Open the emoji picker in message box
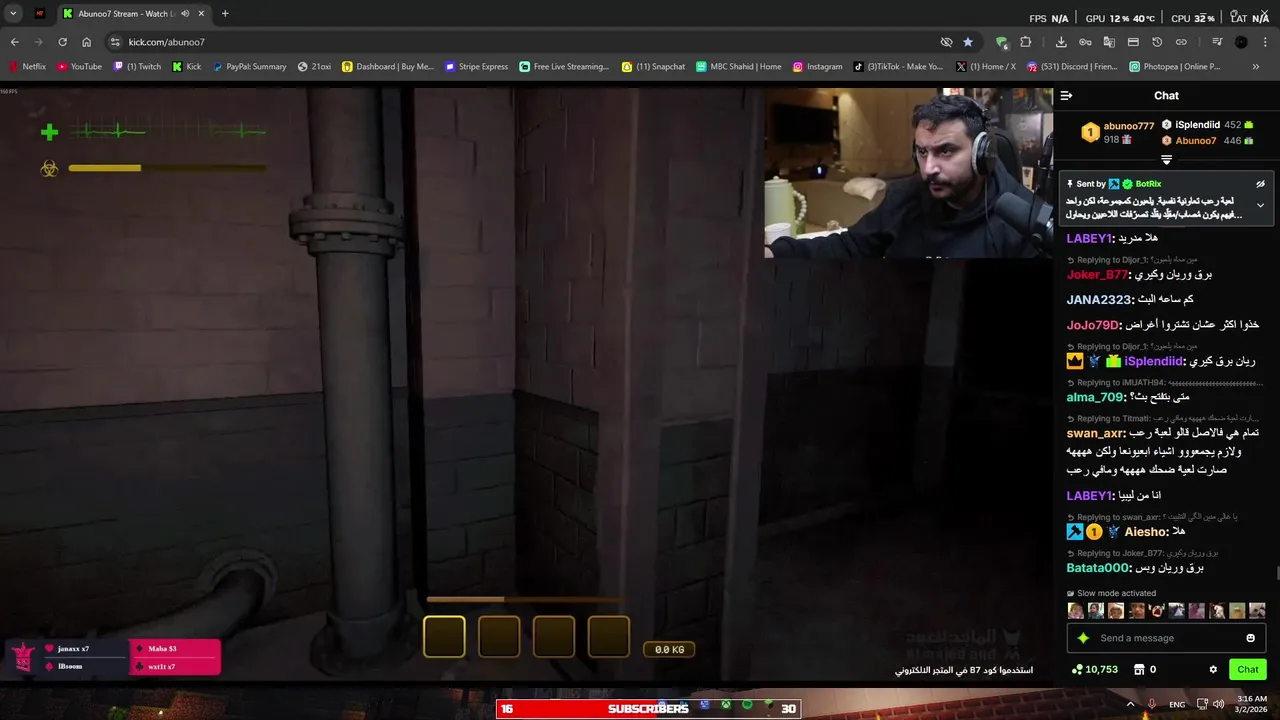The image size is (1280, 720). tap(1250, 638)
